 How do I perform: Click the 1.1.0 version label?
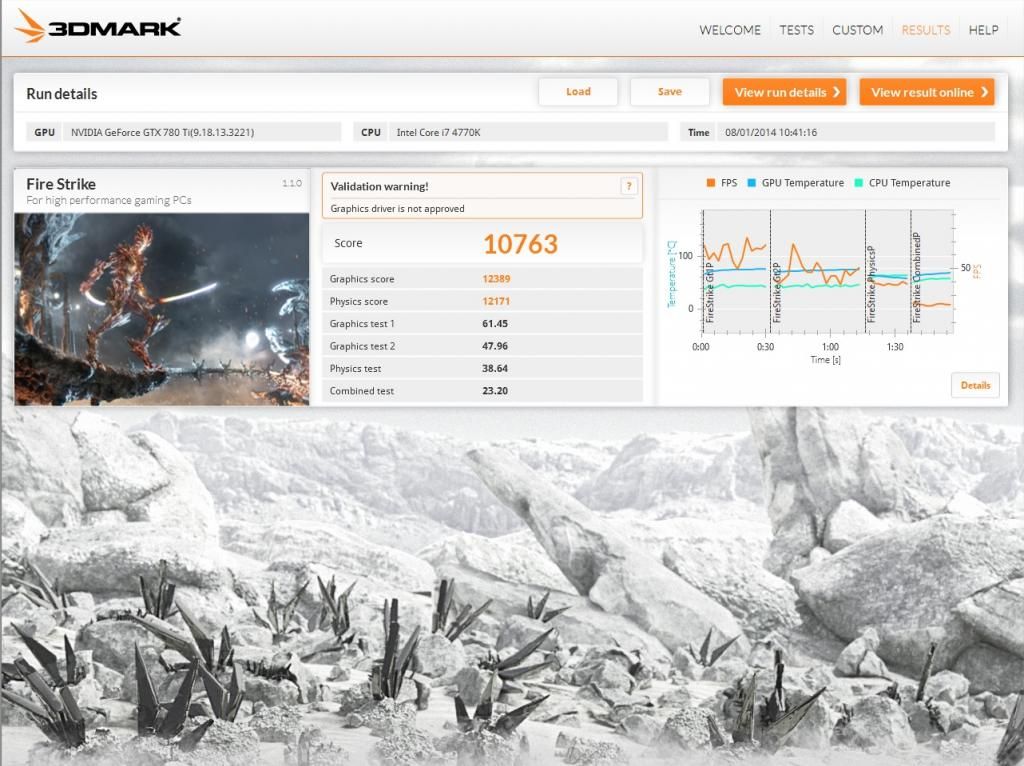(x=292, y=183)
